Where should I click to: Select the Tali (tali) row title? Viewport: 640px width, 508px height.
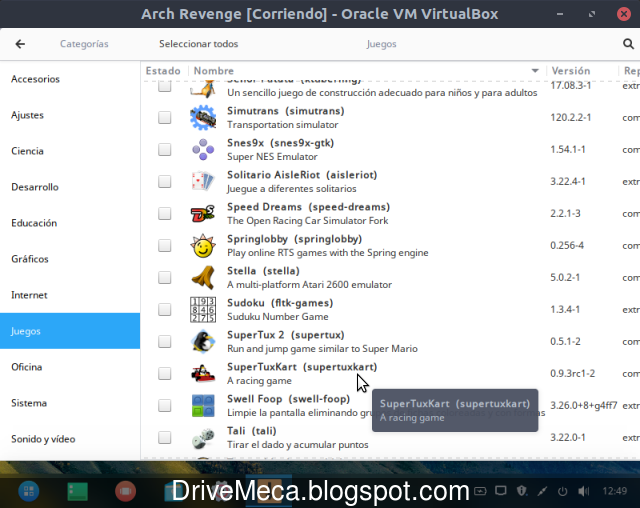pyautogui.click(x=251, y=430)
